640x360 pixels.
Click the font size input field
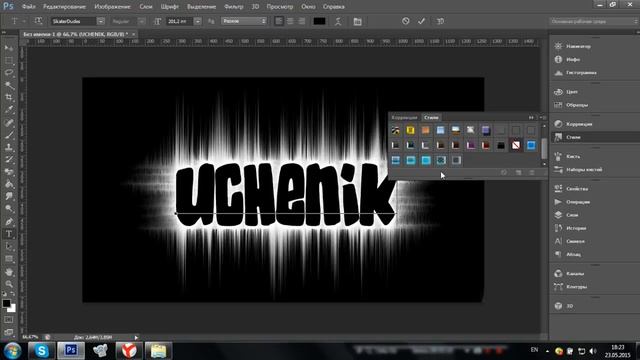pyautogui.click(x=179, y=21)
